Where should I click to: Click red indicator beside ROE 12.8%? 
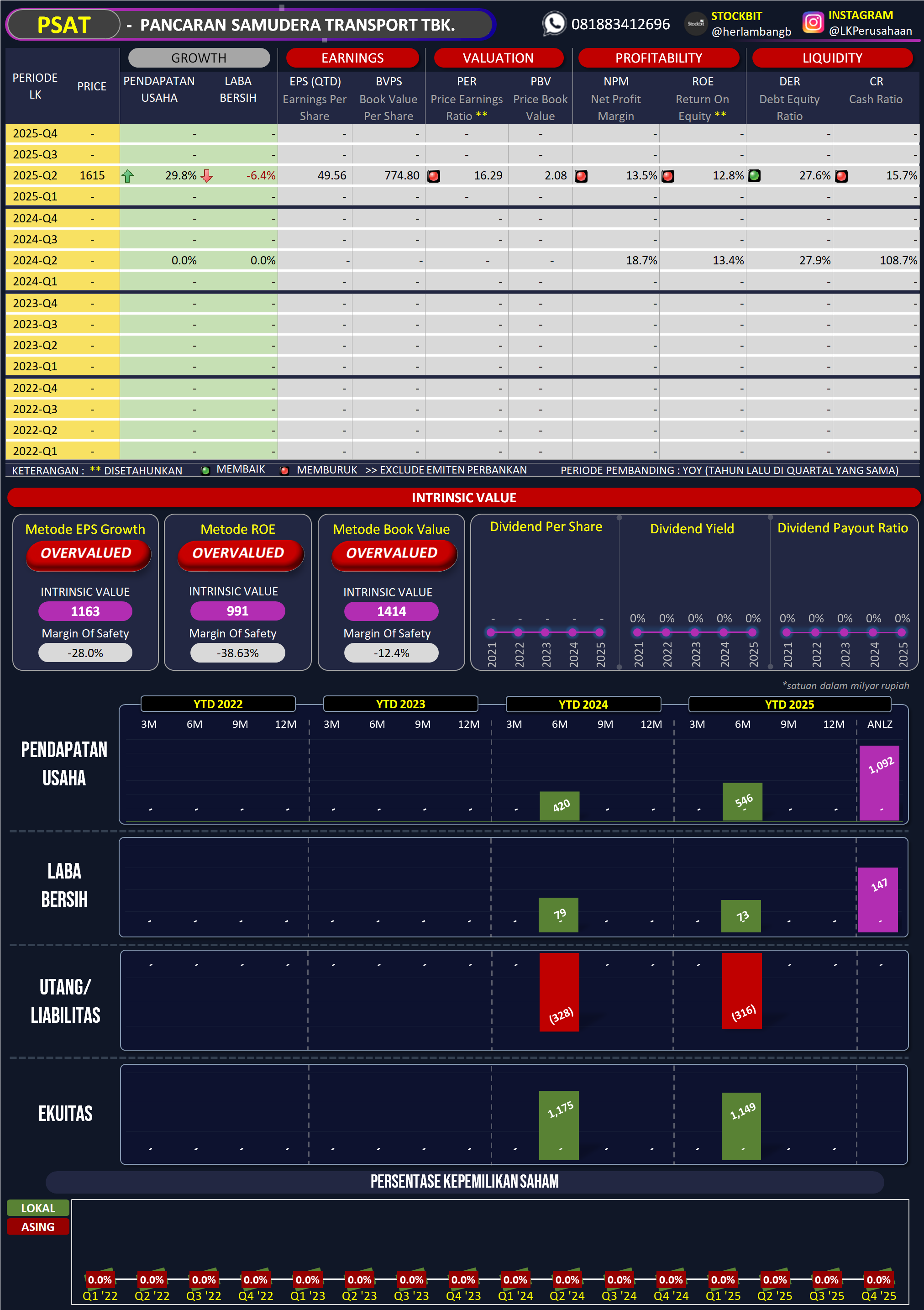(x=667, y=176)
